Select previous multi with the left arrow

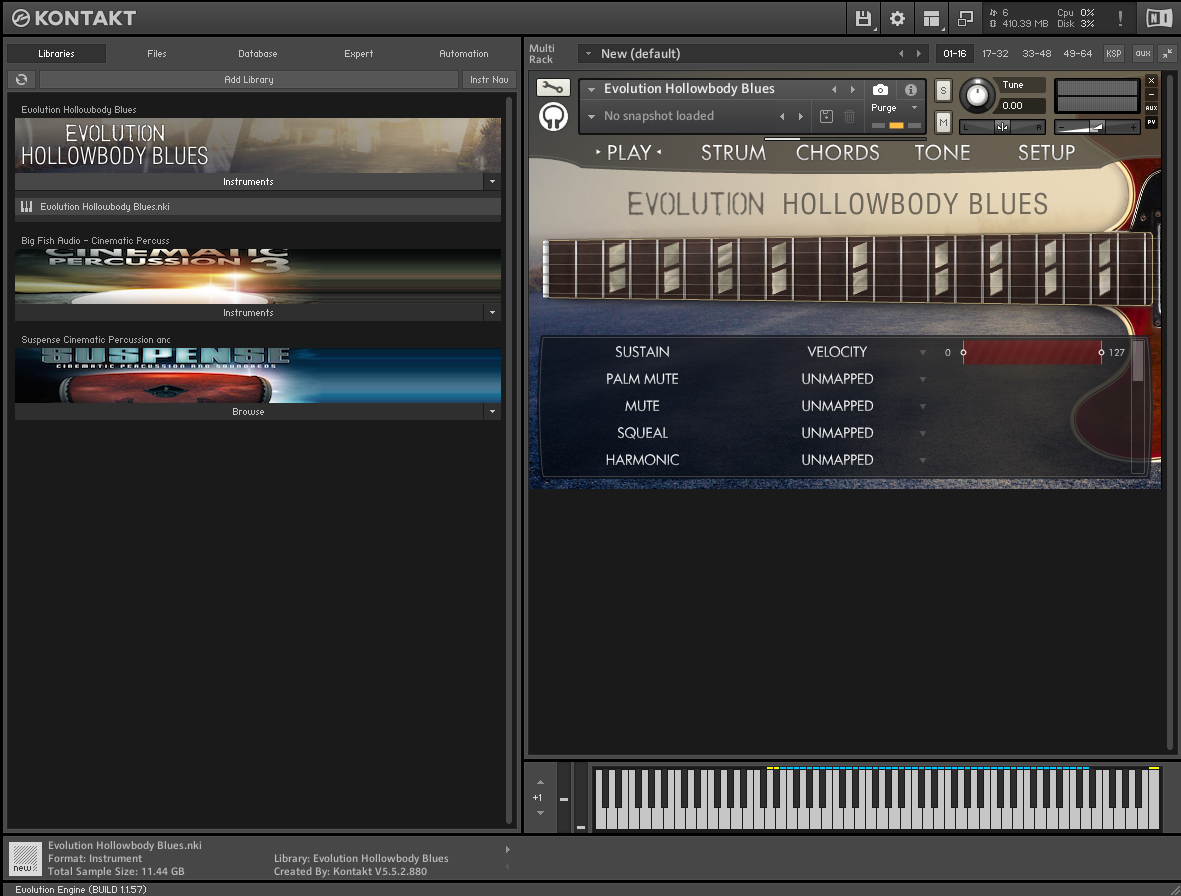tap(901, 53)
